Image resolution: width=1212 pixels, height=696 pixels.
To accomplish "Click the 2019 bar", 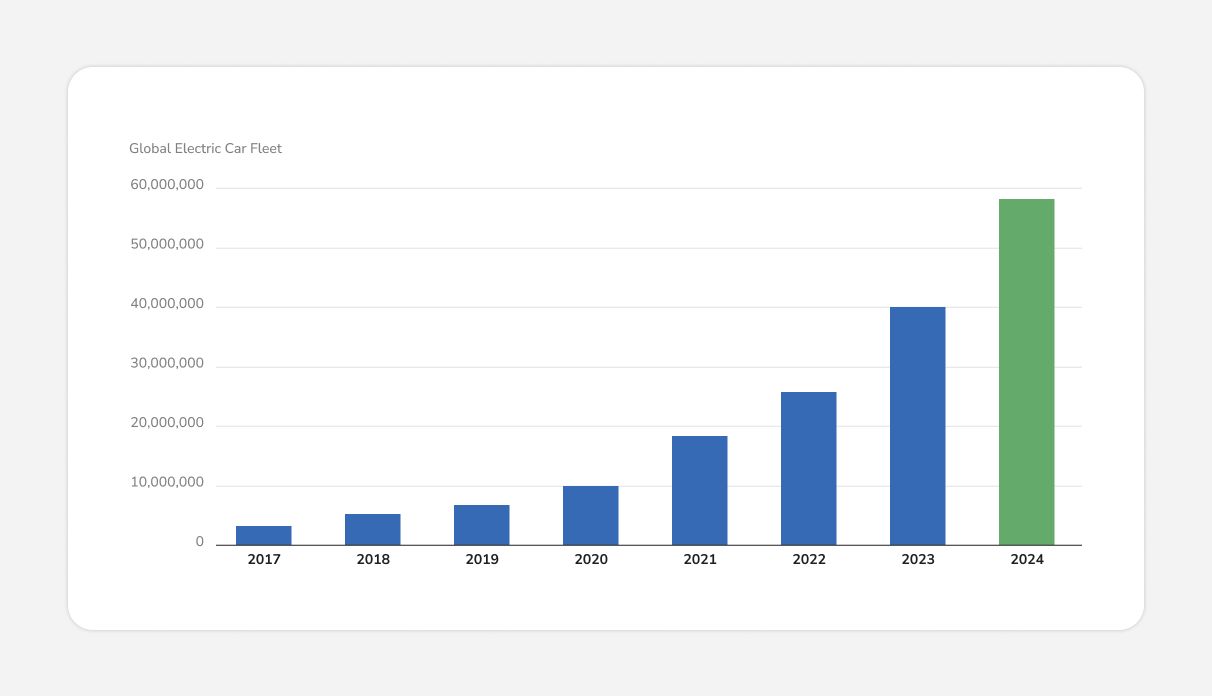I will 482,525.
